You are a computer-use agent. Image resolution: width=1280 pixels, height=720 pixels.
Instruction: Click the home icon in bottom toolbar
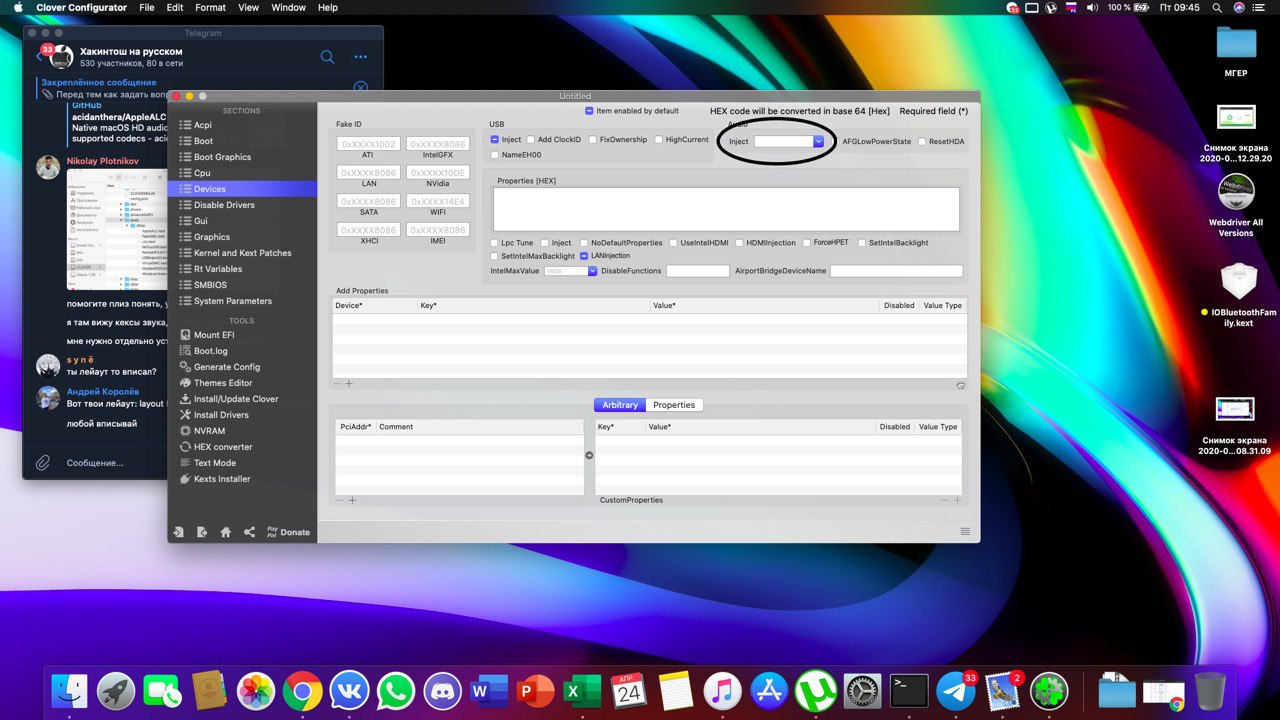pyautogui.click(x=226, y=532)
